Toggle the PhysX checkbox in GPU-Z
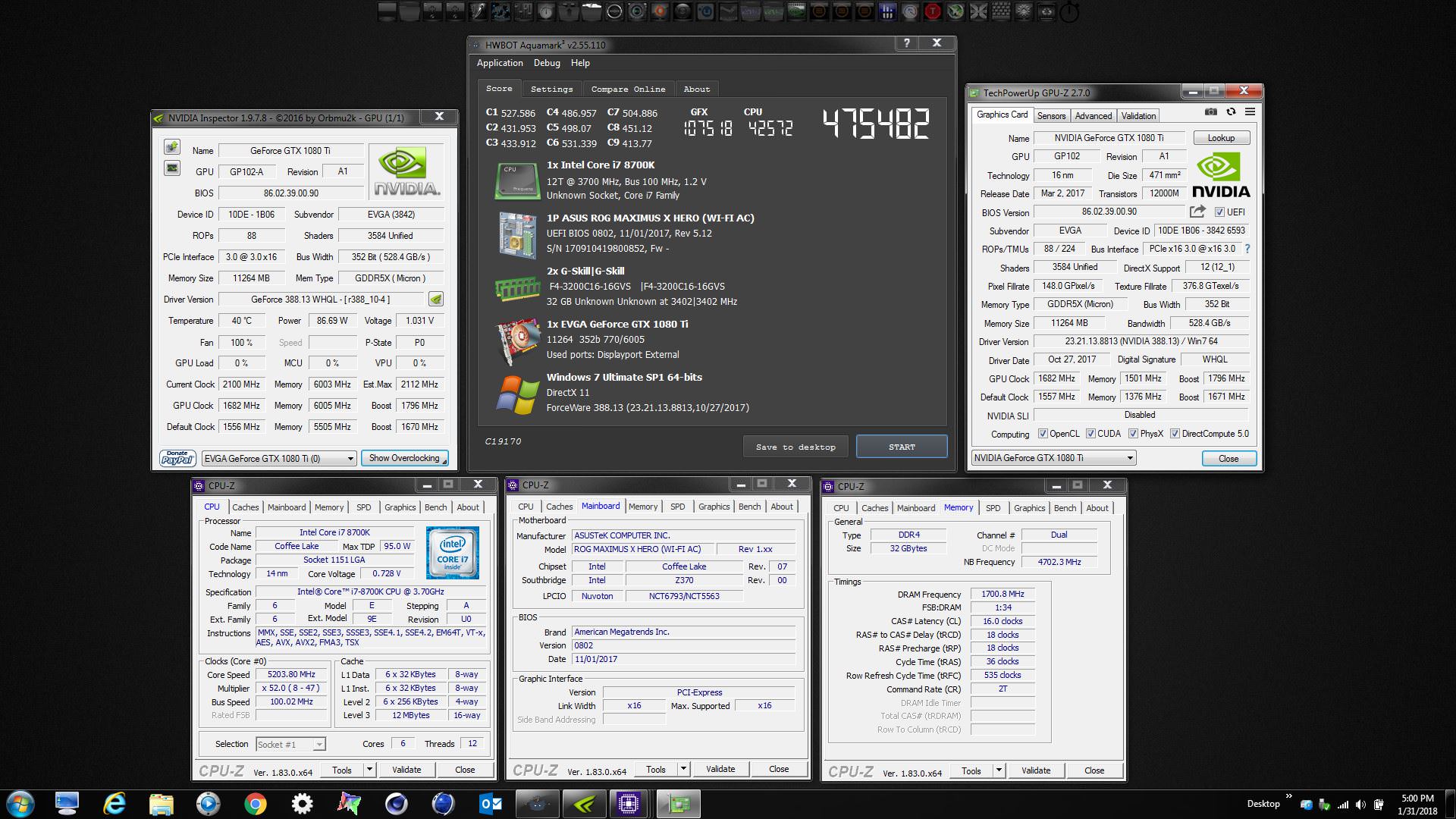Viewport: 1456px width, 819px height. coord(1133,434)
